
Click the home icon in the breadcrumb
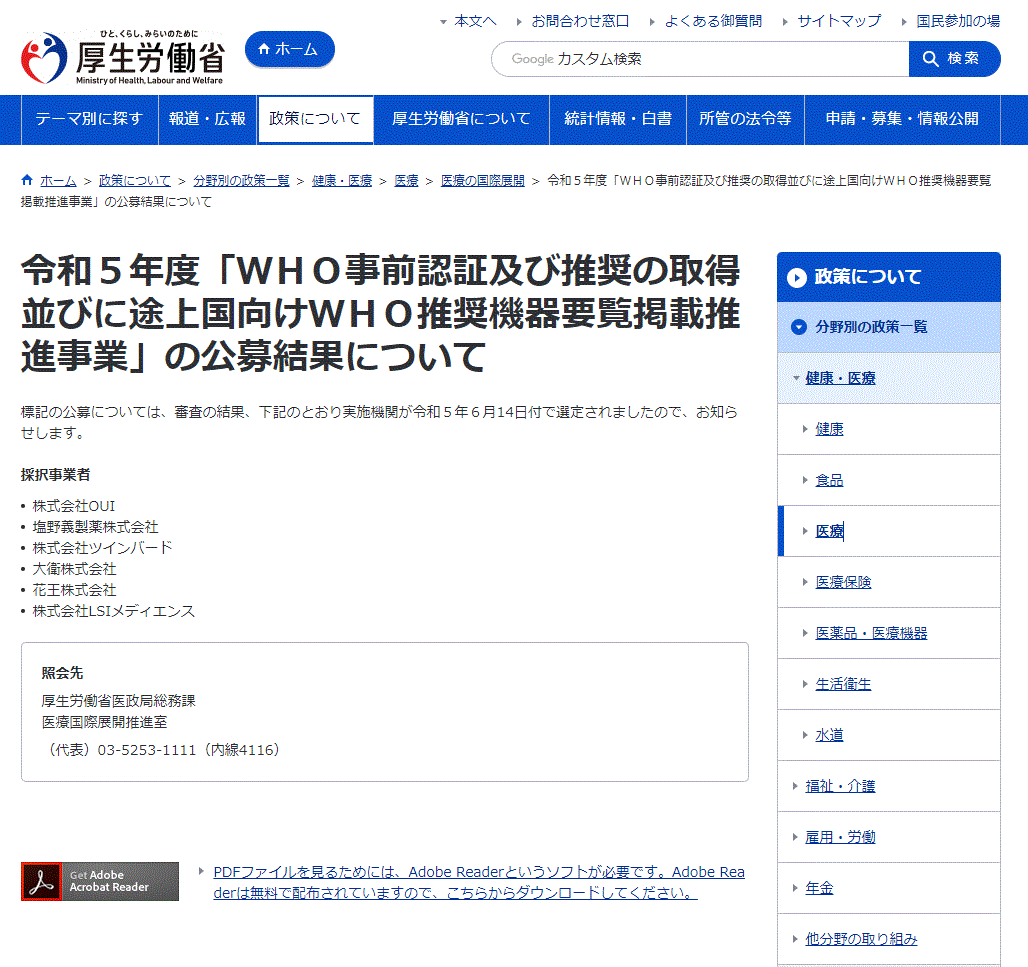tap(27, 181)
